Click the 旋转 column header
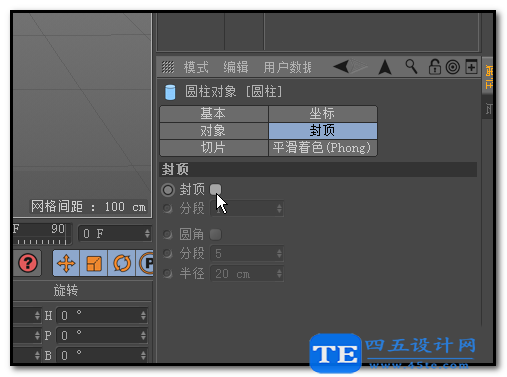This screenshot has width=507, height=377. point(66,291)
